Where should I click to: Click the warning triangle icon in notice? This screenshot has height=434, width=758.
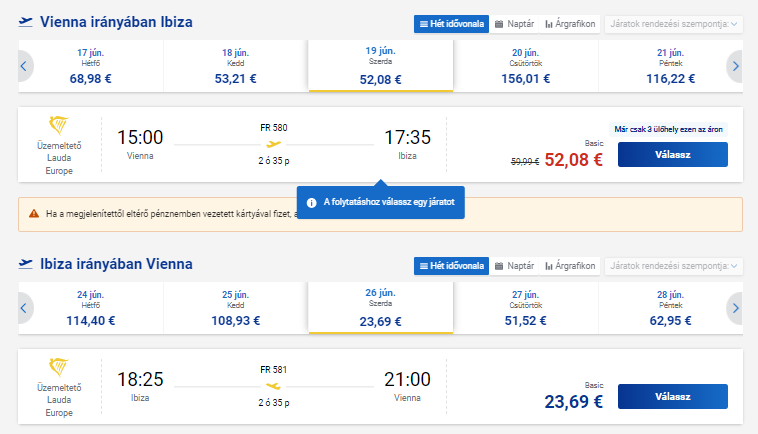pyautogui.click(x=34, y=214)
